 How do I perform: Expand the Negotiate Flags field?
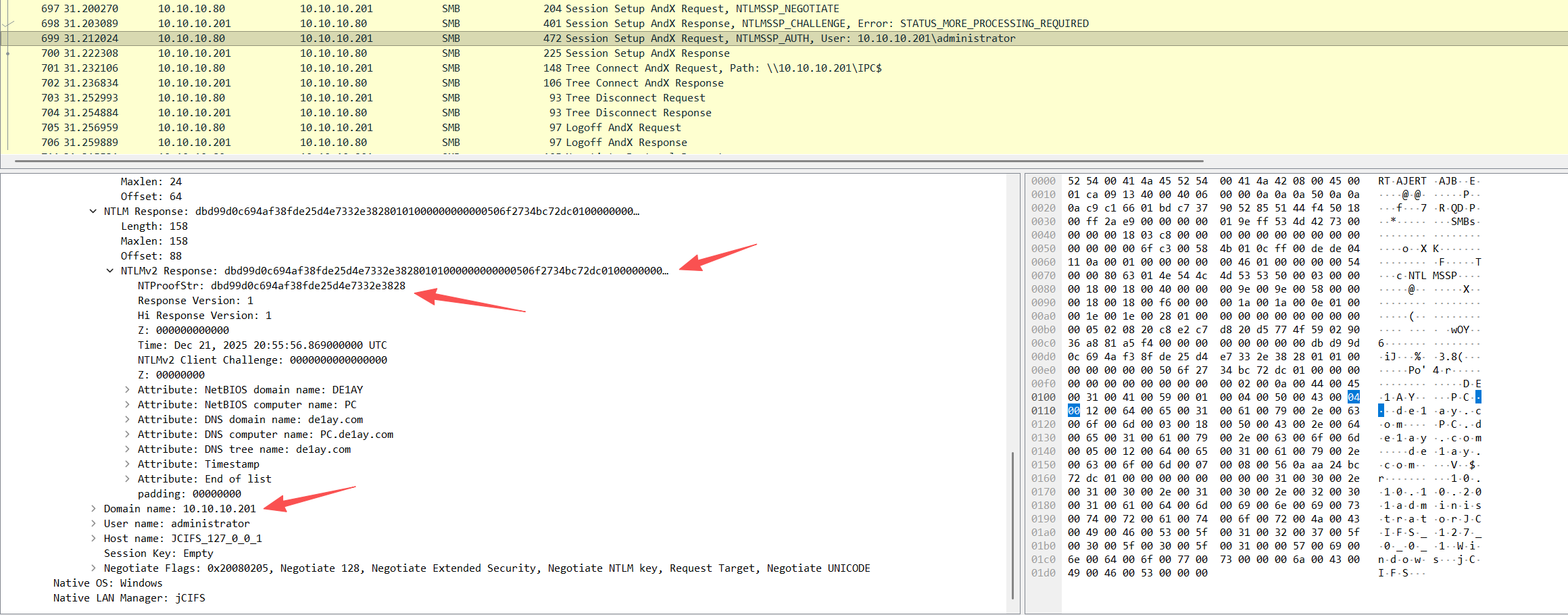pos(93,568)
